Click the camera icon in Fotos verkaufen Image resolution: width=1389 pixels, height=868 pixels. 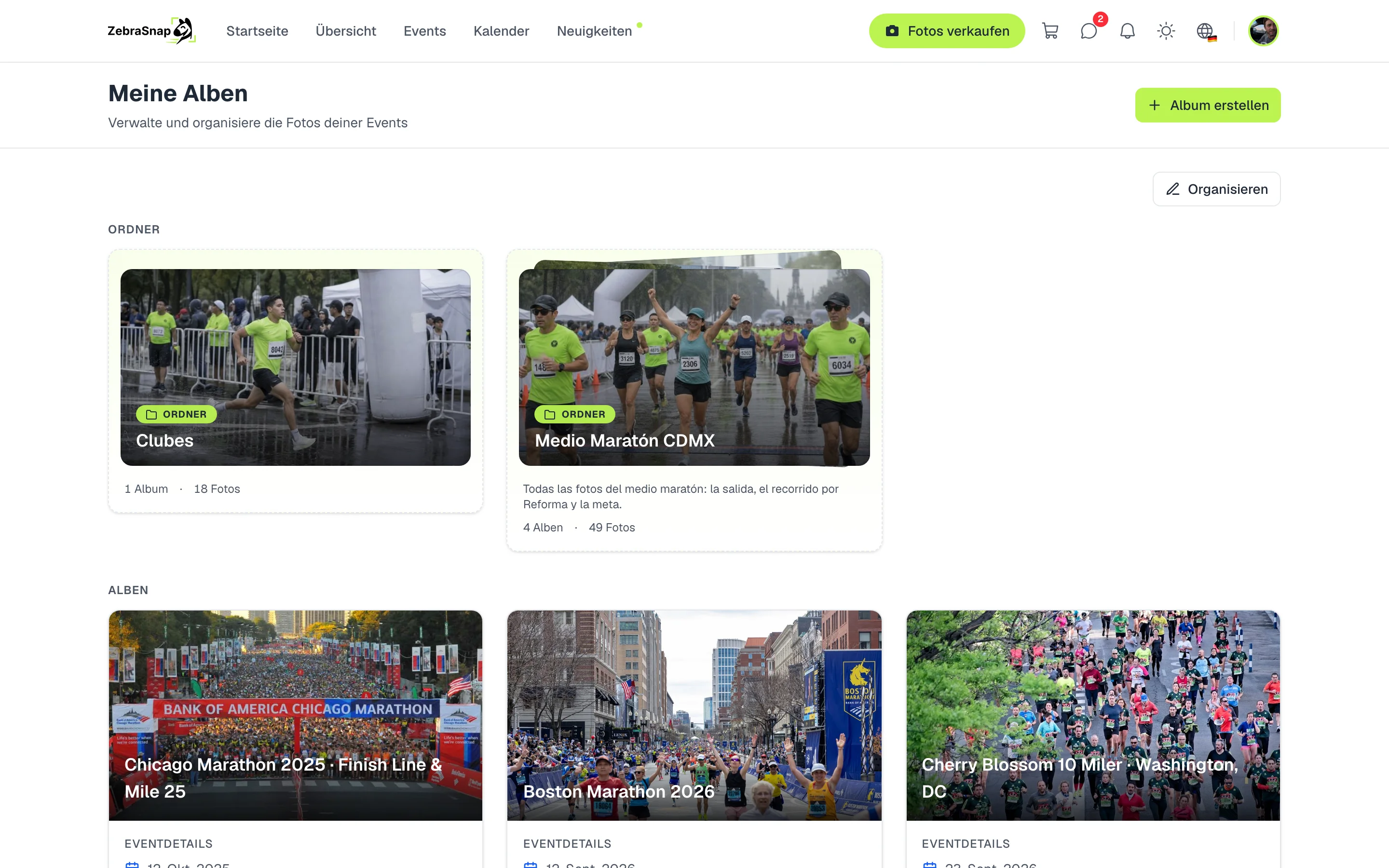tap(892, 31)
